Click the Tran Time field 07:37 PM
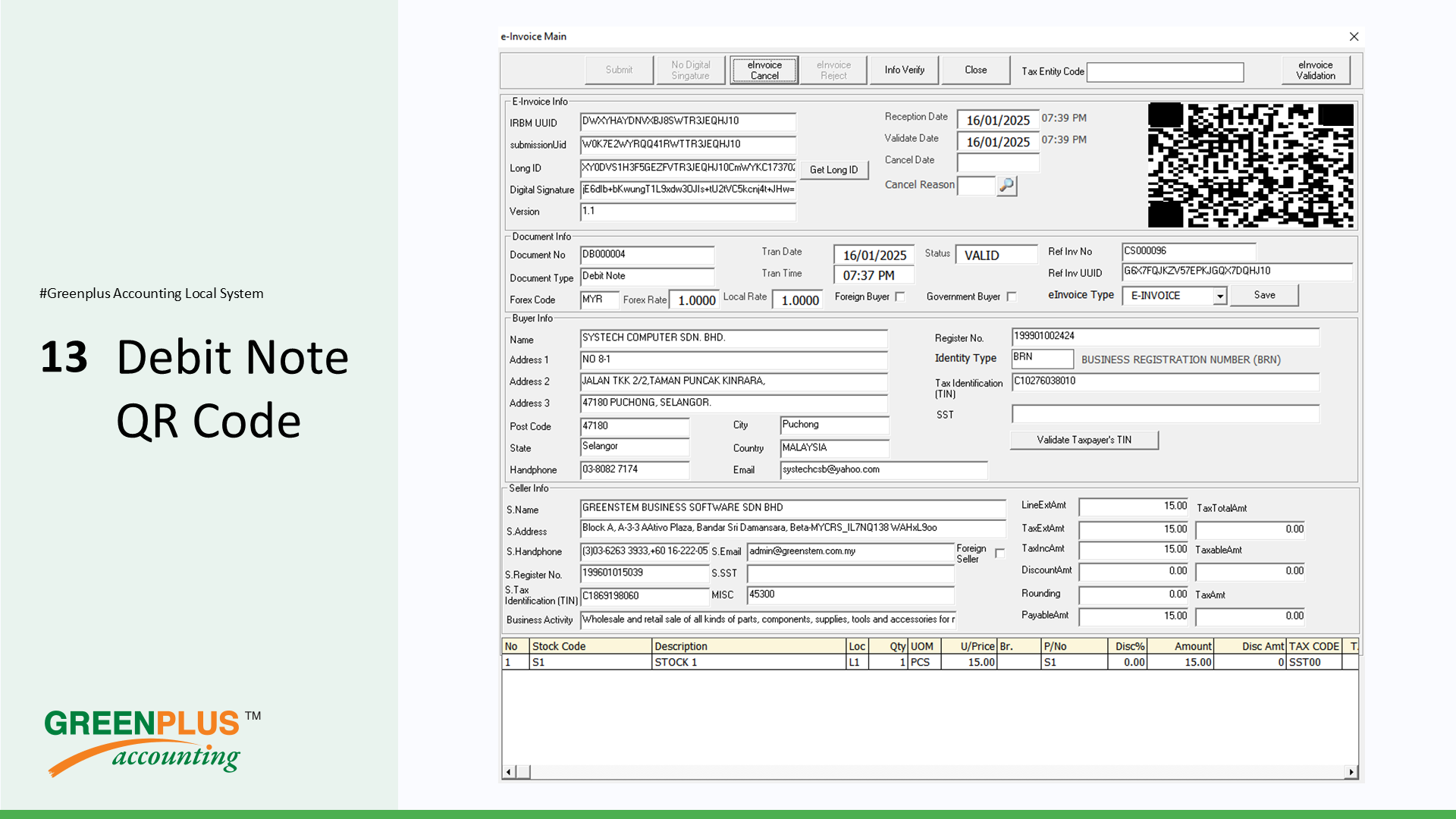The image size is (1456, 819). coord(874,275)
